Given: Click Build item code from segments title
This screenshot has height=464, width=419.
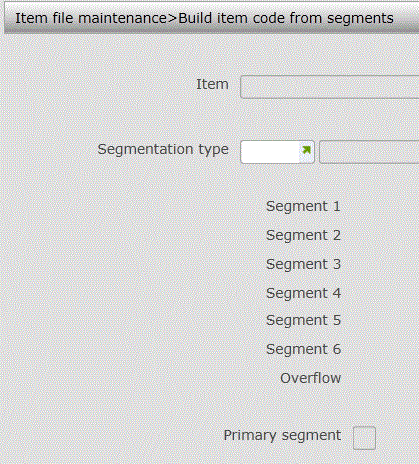Looking at the screenshot, I should pyautogui.click(x=286, y=18).
